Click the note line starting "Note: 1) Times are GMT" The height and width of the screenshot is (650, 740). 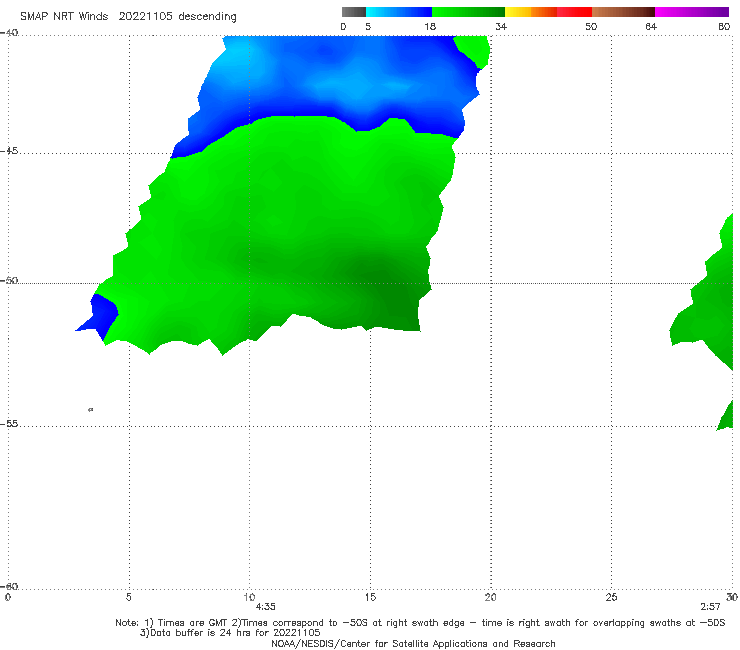click(x=420, y=623)
